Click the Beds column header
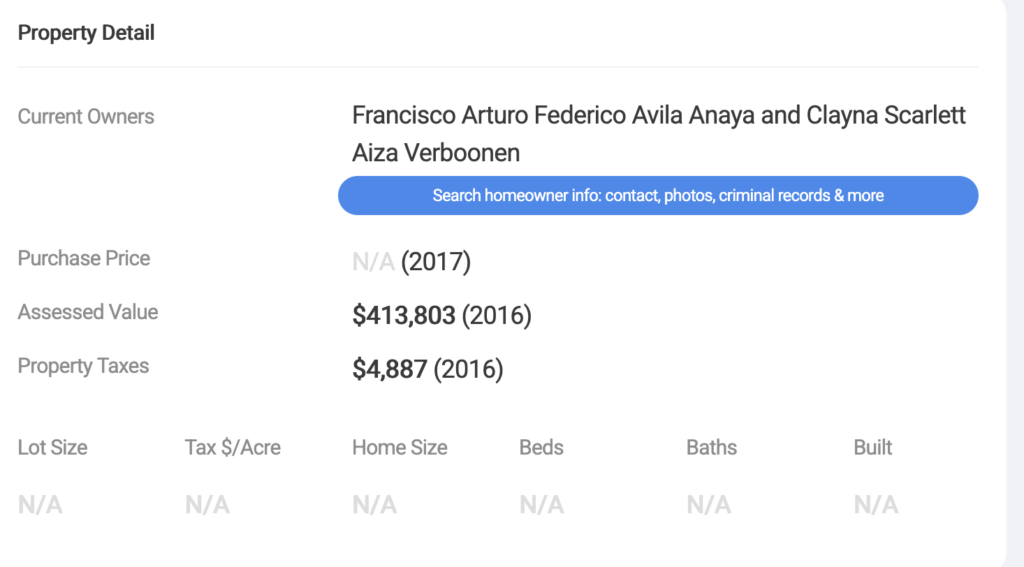 pyautogui.click(x=541, y=447)
